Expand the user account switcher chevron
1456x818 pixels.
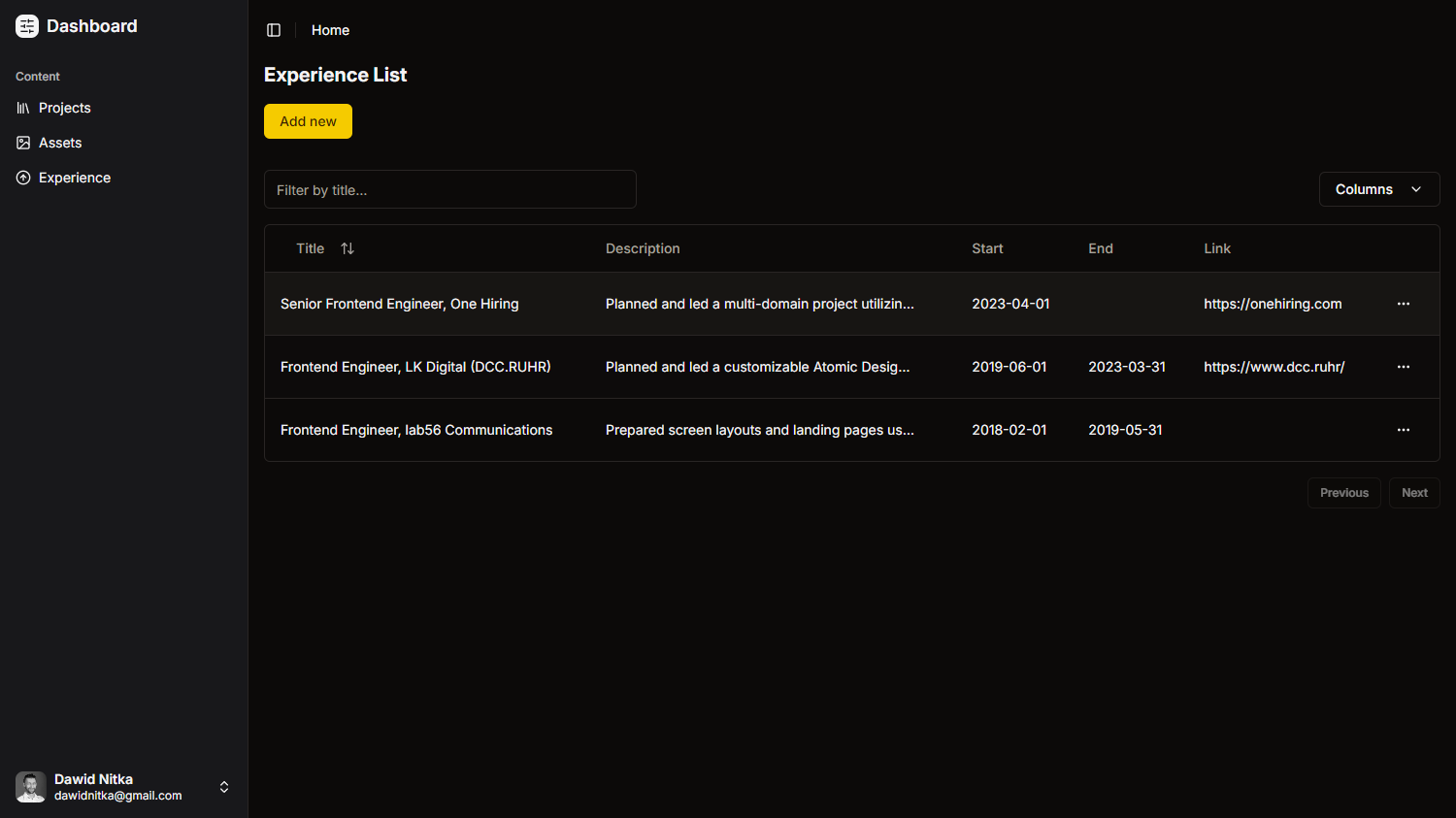point(224,787)
